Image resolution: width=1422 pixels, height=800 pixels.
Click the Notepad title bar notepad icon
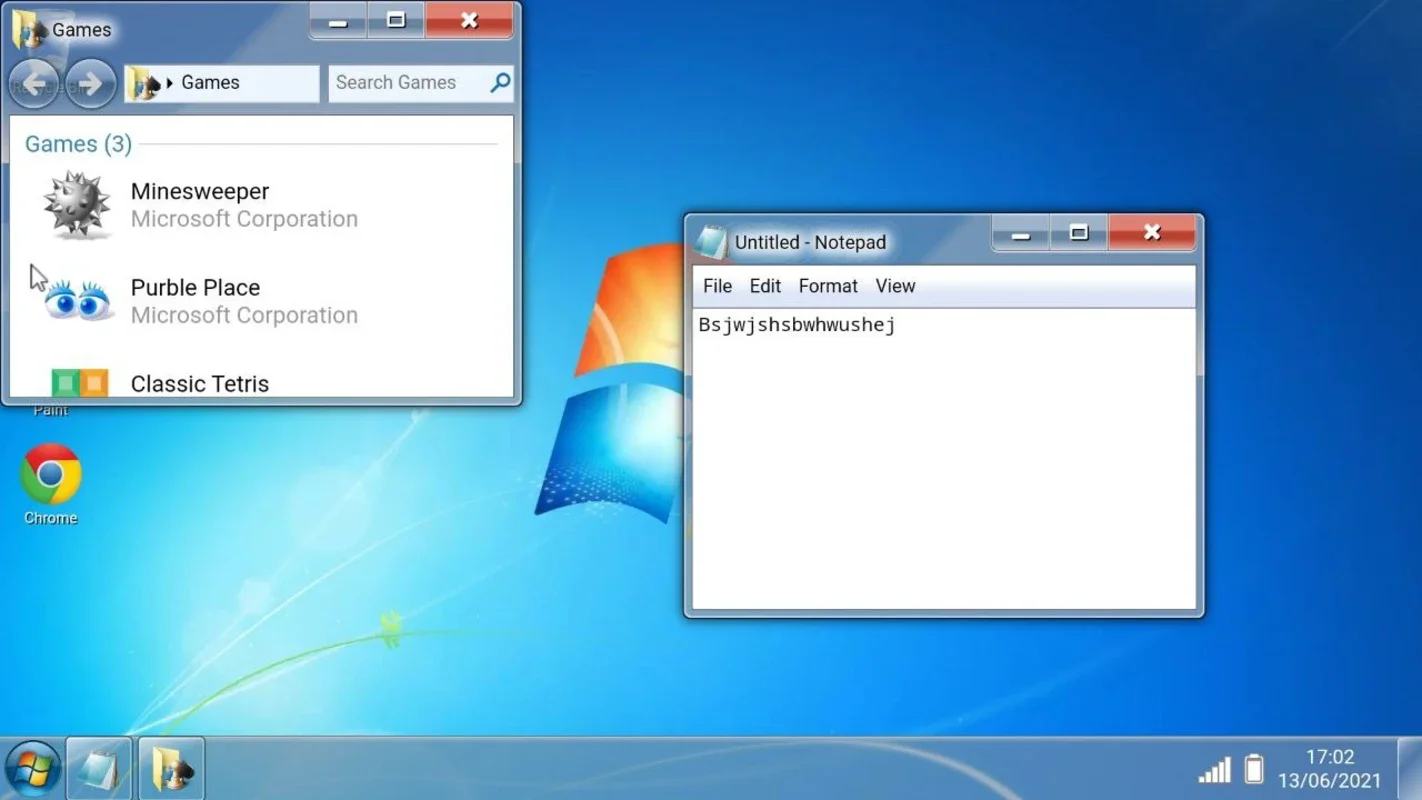[x=711, y=243]
